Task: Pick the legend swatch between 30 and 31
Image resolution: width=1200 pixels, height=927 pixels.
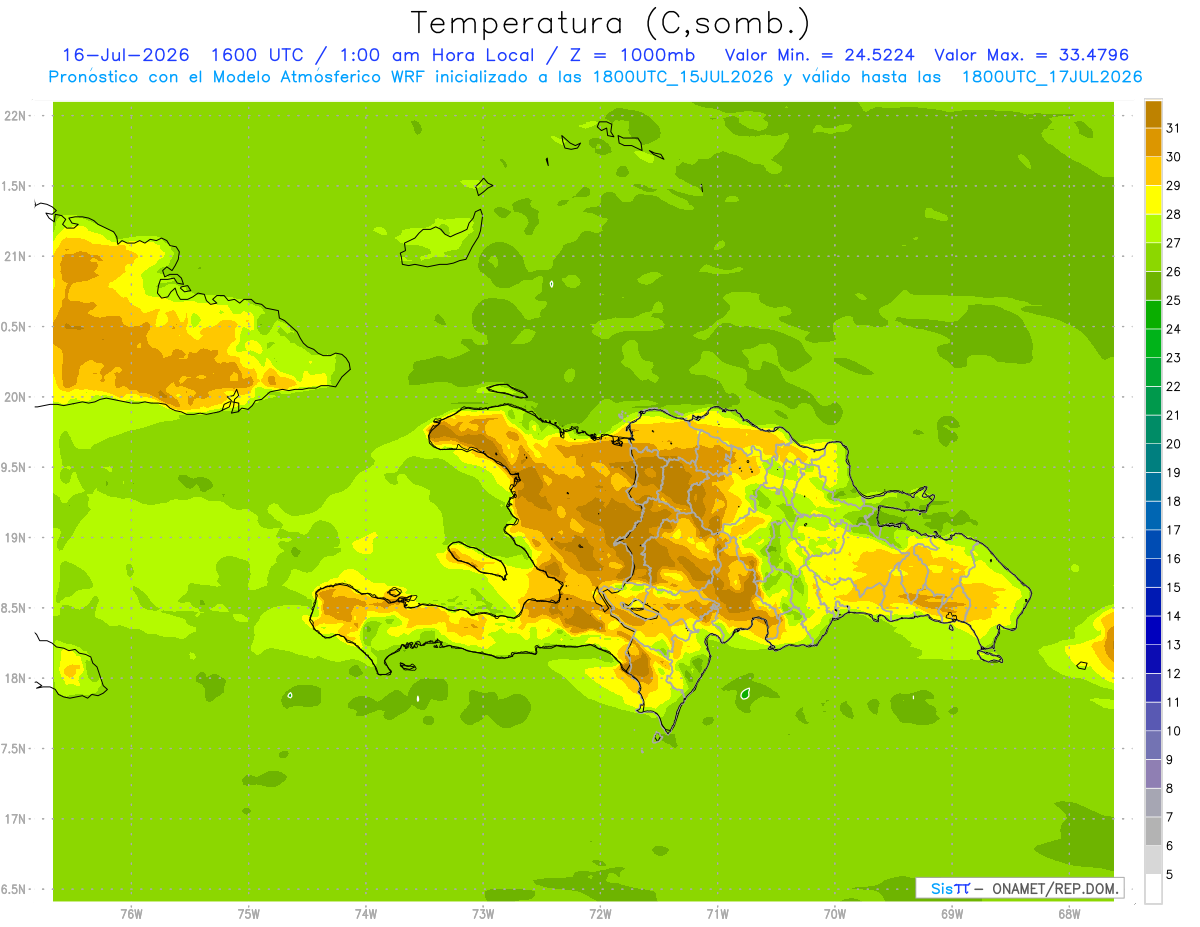Action: coord(1153,142)
